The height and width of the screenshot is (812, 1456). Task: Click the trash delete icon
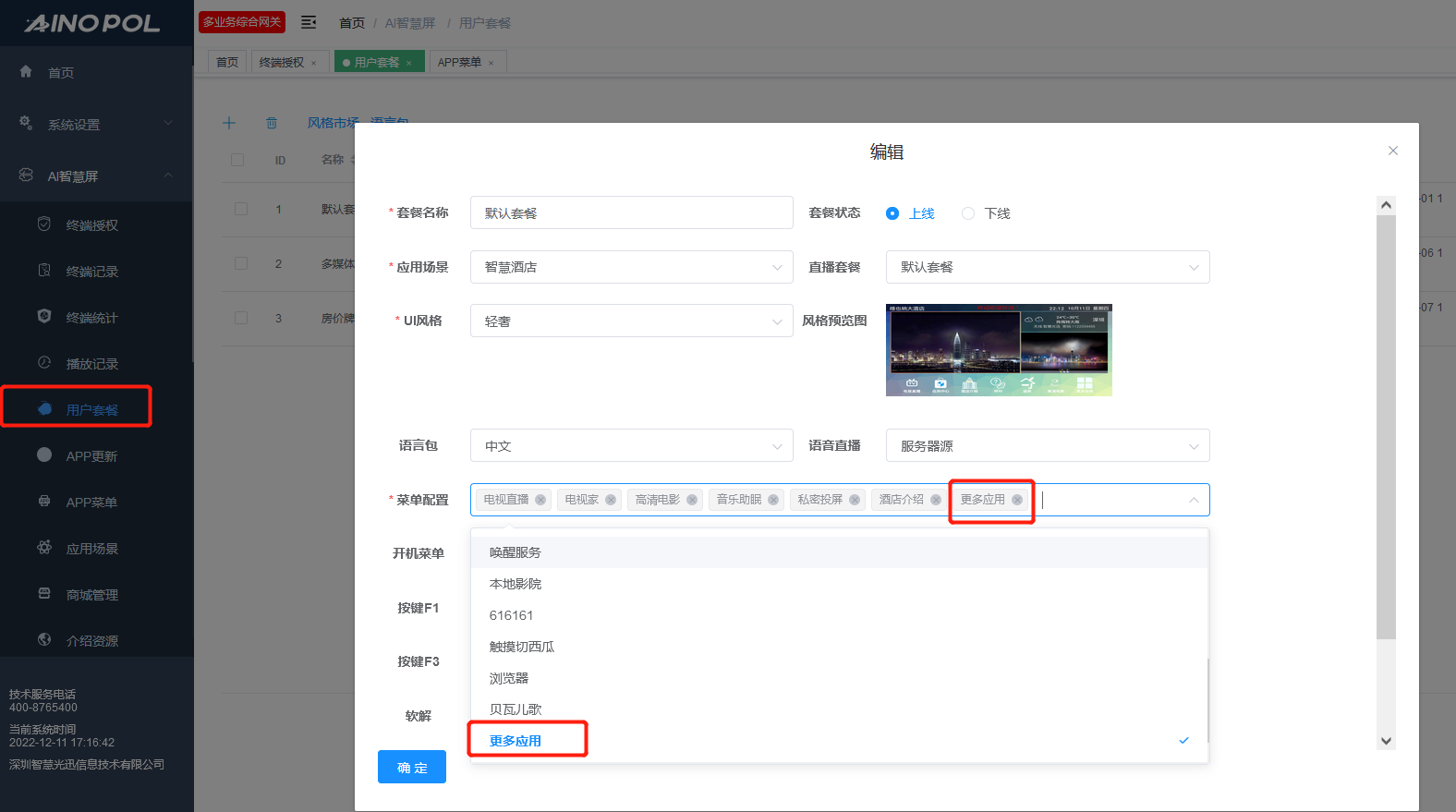tap(272, 123)
